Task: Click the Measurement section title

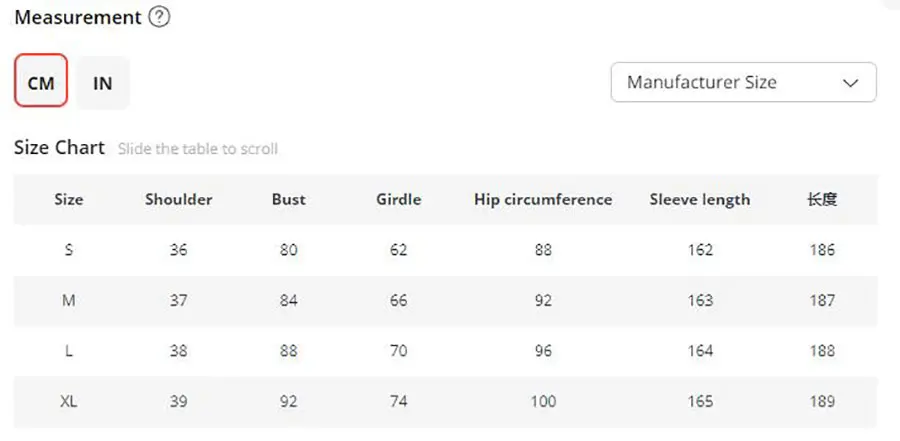Action: click(78, 18)
